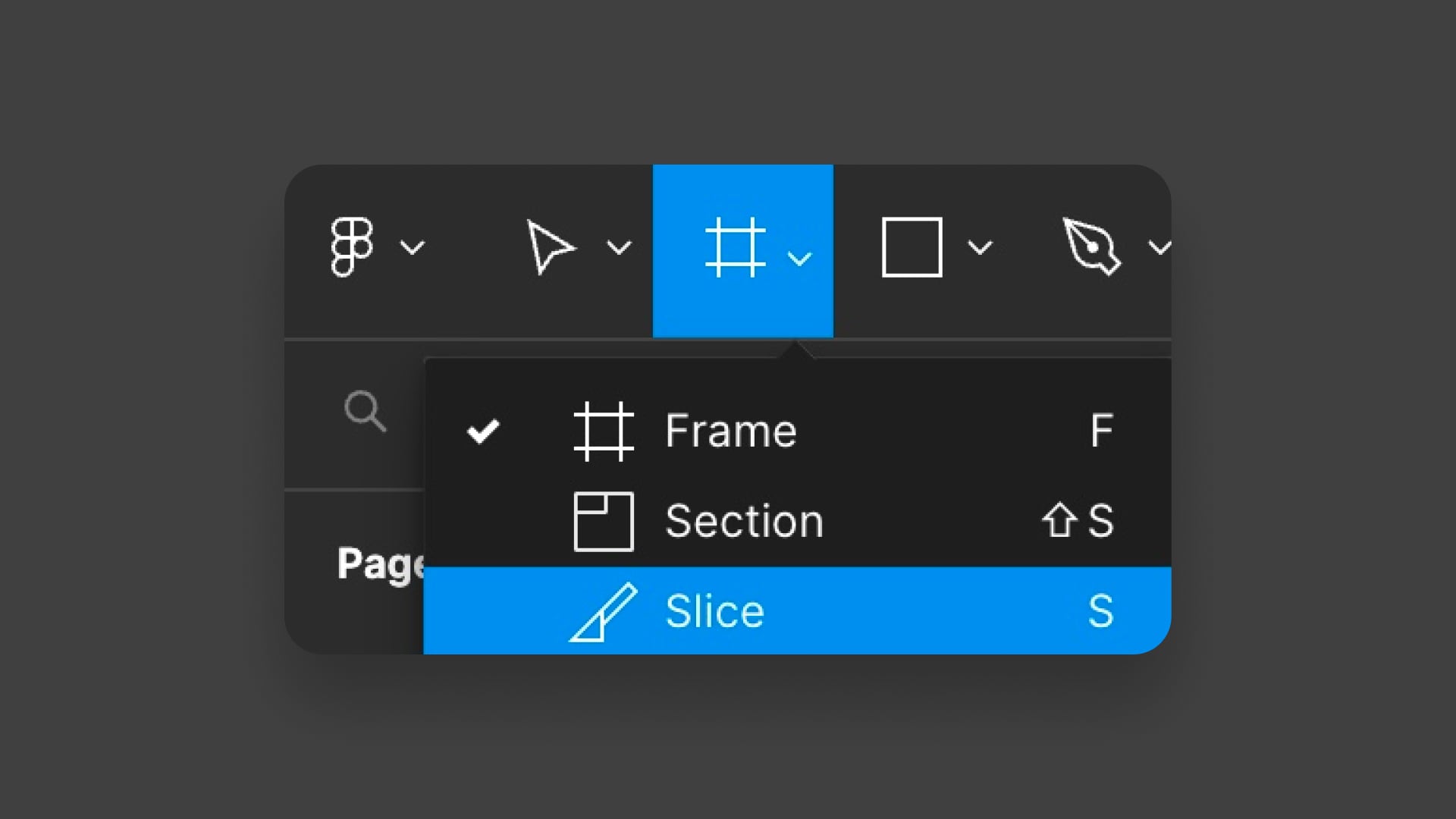Image resolution: width=1456 pixels, height=819 pixels.
Task: Click the Section icon in dropdown menu
Action: tap(604, 522)
